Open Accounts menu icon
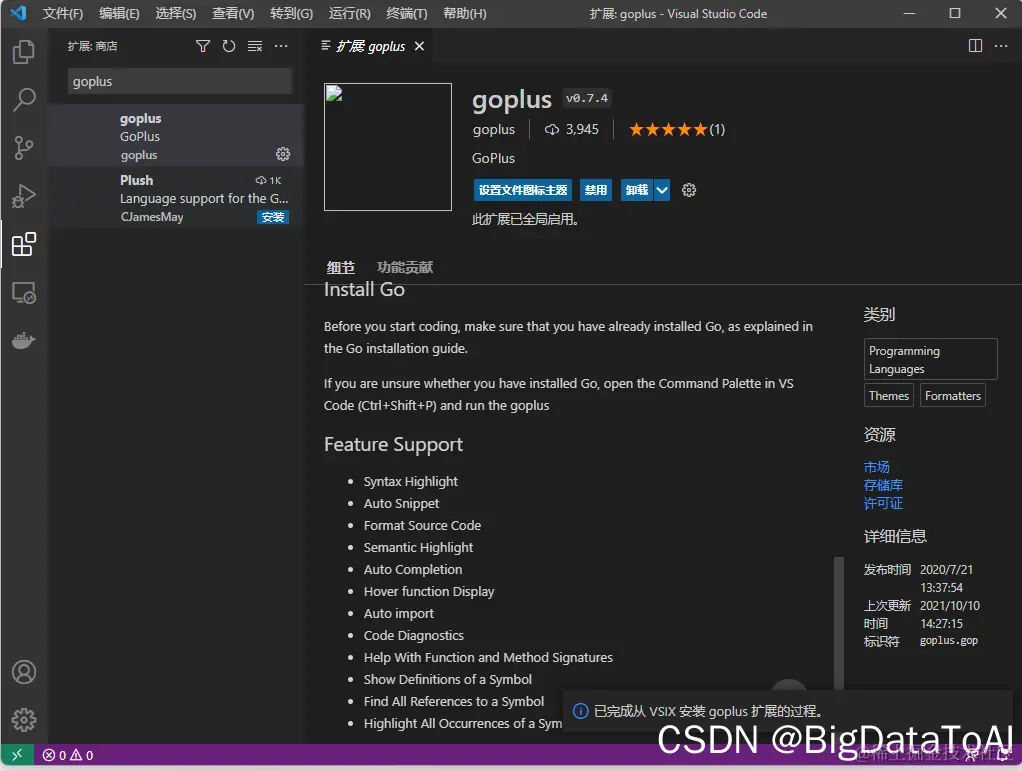Image resolution: width=1022 pixels, height=771 pixels. (x=23, y=672)
